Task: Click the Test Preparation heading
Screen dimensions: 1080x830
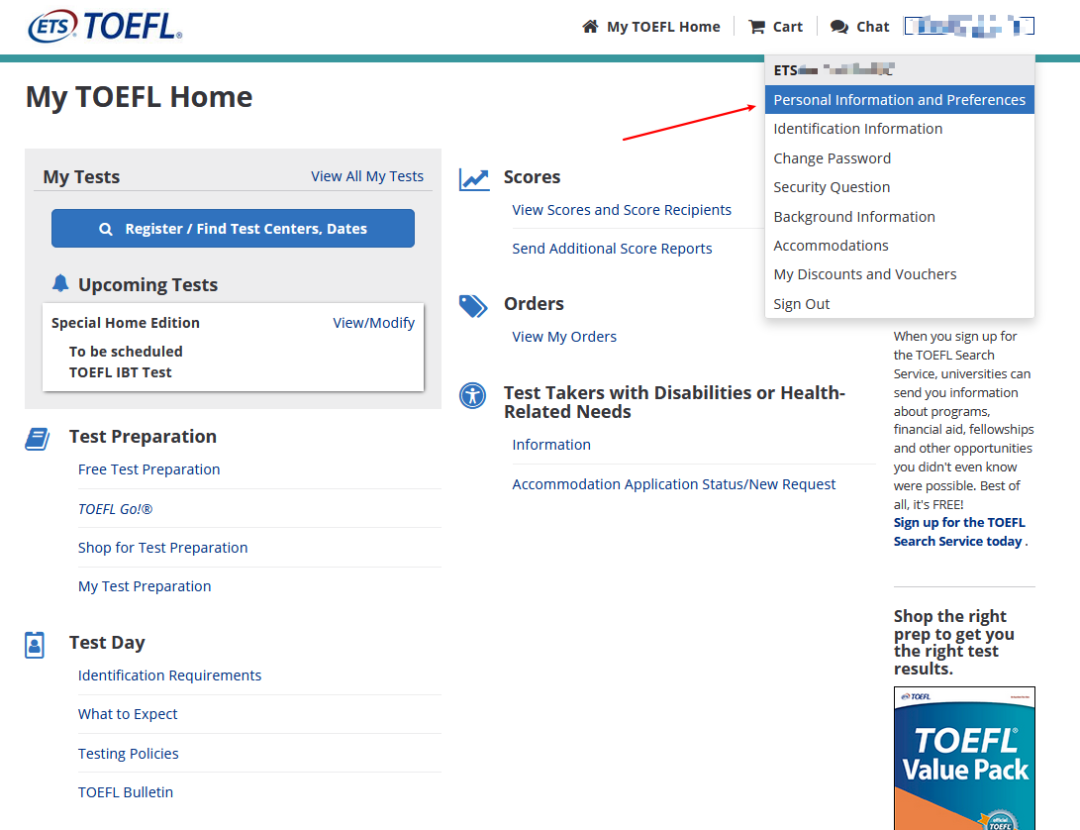Action: (143, 437)
